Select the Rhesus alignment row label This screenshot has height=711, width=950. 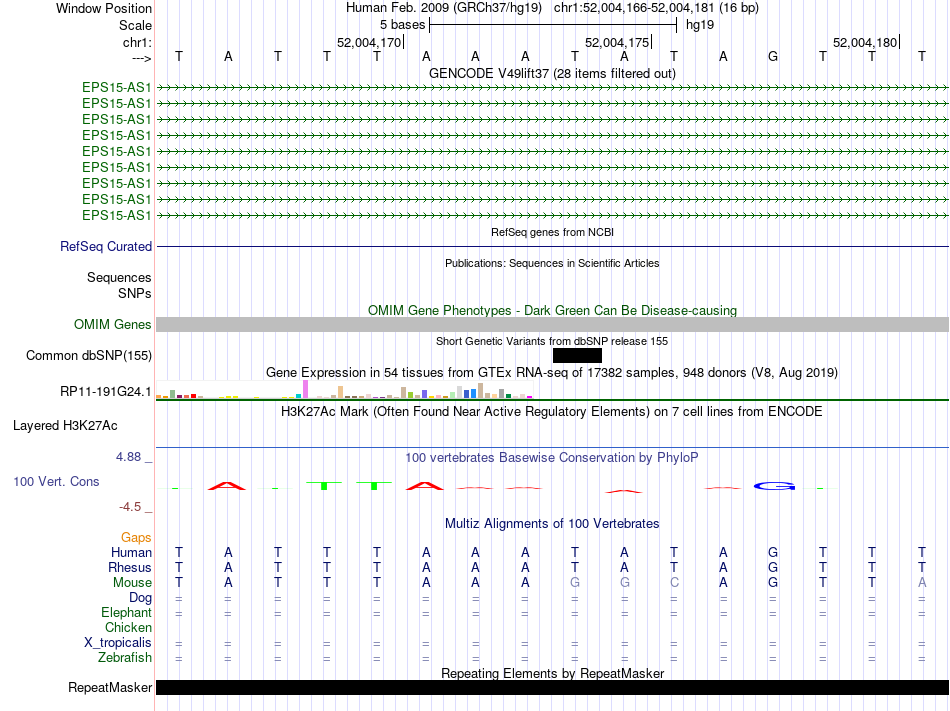coord(130,567)
